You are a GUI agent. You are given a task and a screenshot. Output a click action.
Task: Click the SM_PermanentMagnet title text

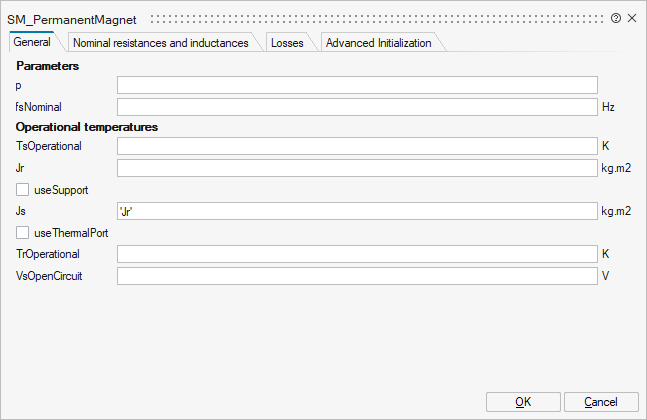click(72, 19)
